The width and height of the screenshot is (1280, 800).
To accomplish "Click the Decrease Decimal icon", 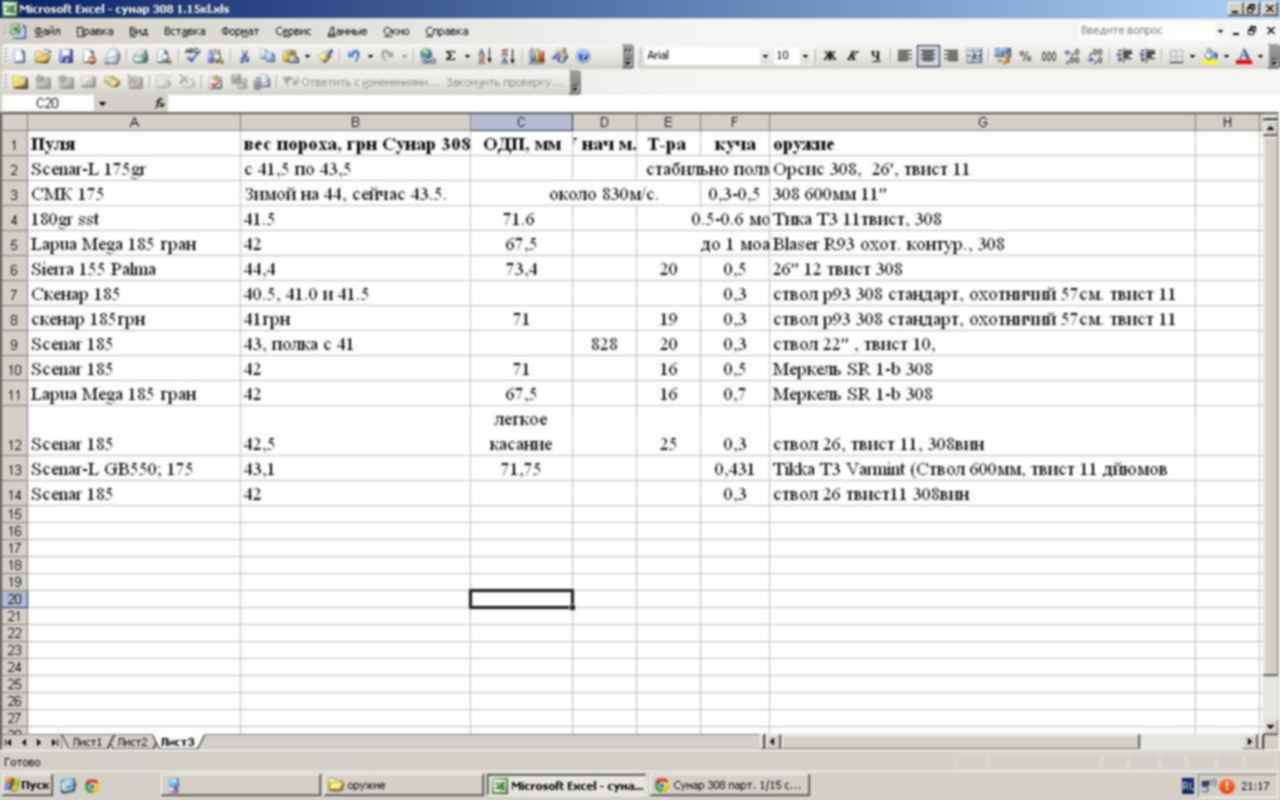I will (1094, 56).
